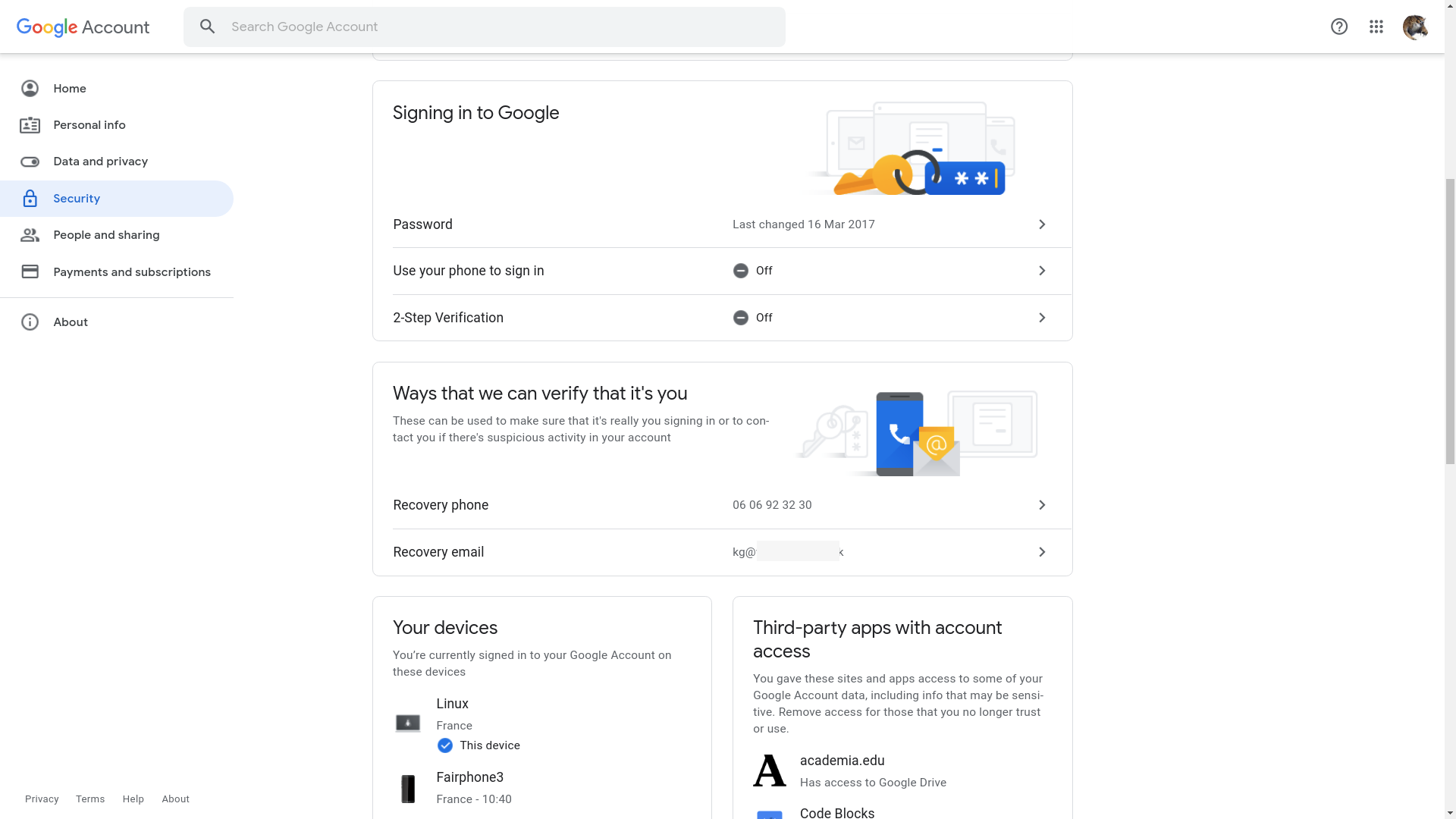Click the Data and privacy toggle icon
The height and width of the screenshot is (819, 1456).
click(x=30, y=162)
